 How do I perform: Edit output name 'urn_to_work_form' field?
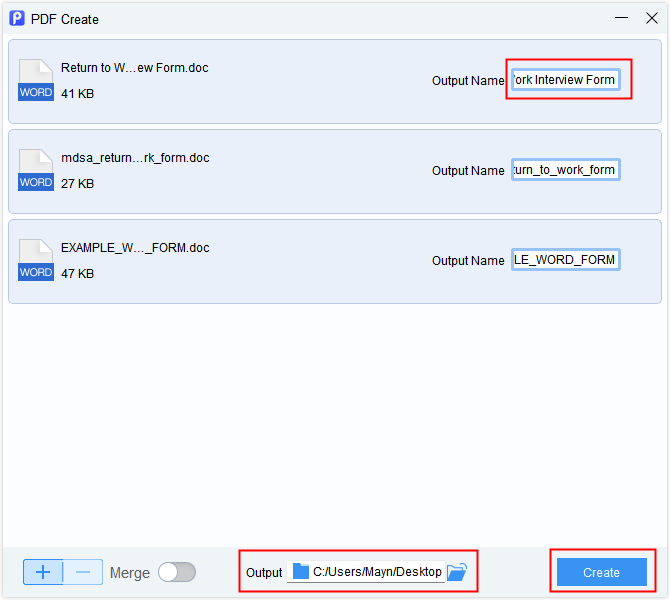click(x=566, y=170)
